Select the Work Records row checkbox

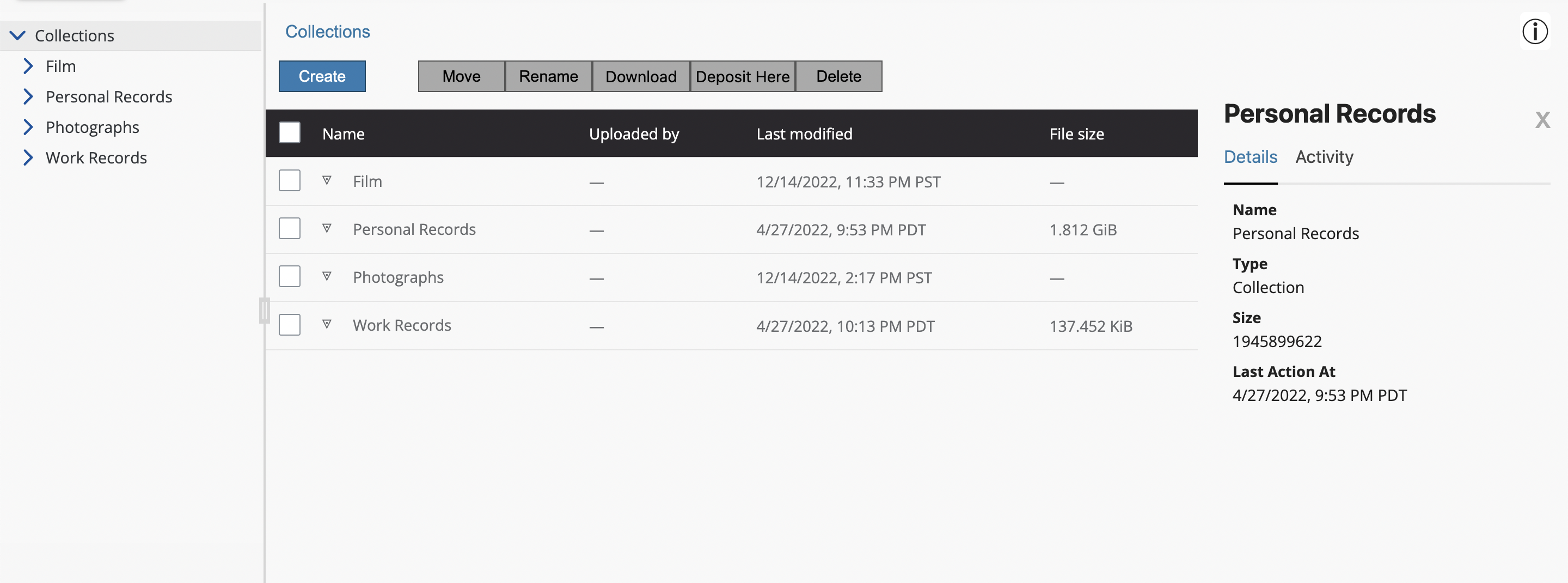tap(289, 325)
